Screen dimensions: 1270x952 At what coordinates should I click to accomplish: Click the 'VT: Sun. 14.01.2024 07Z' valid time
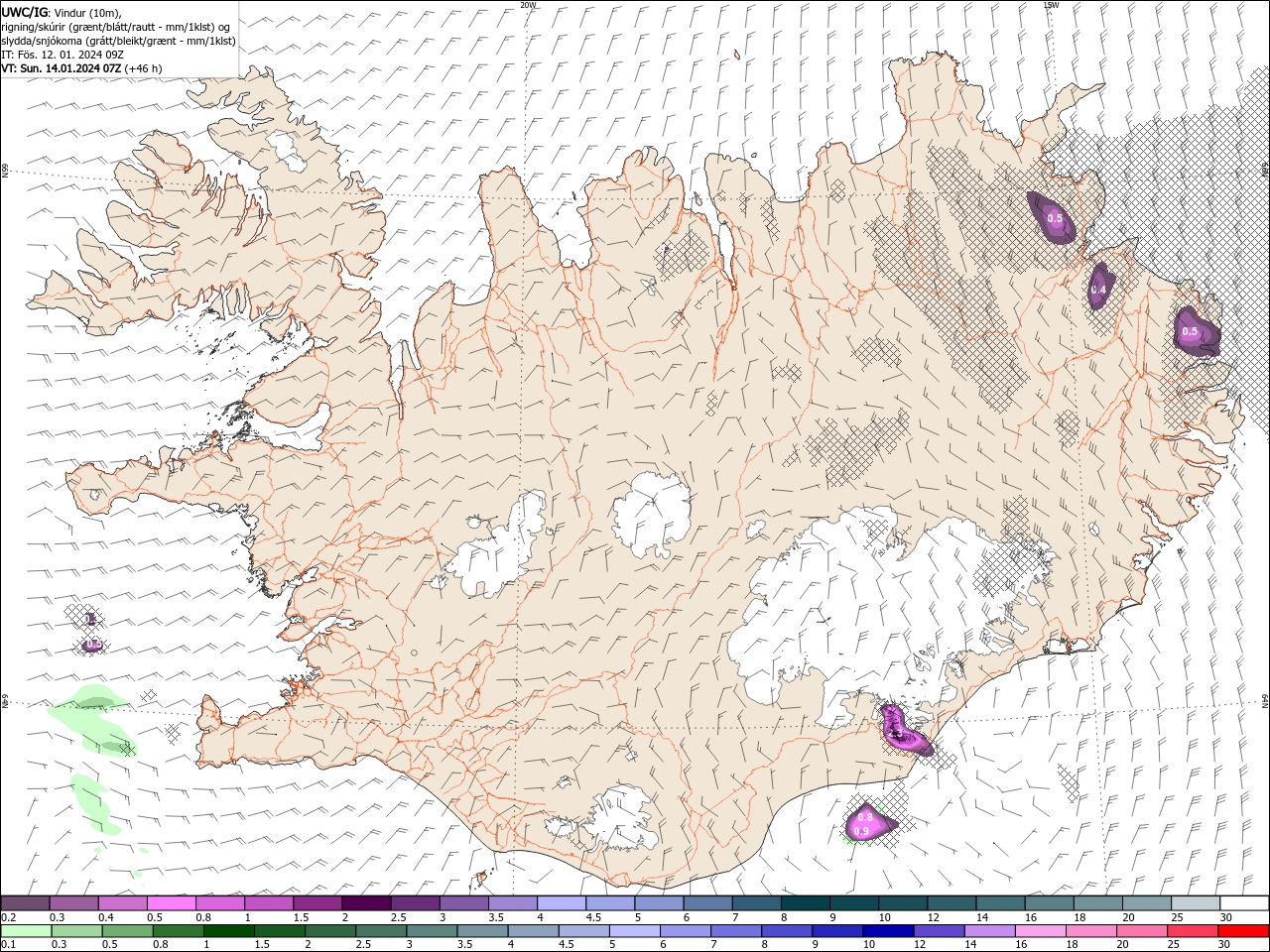click(62, 68)
